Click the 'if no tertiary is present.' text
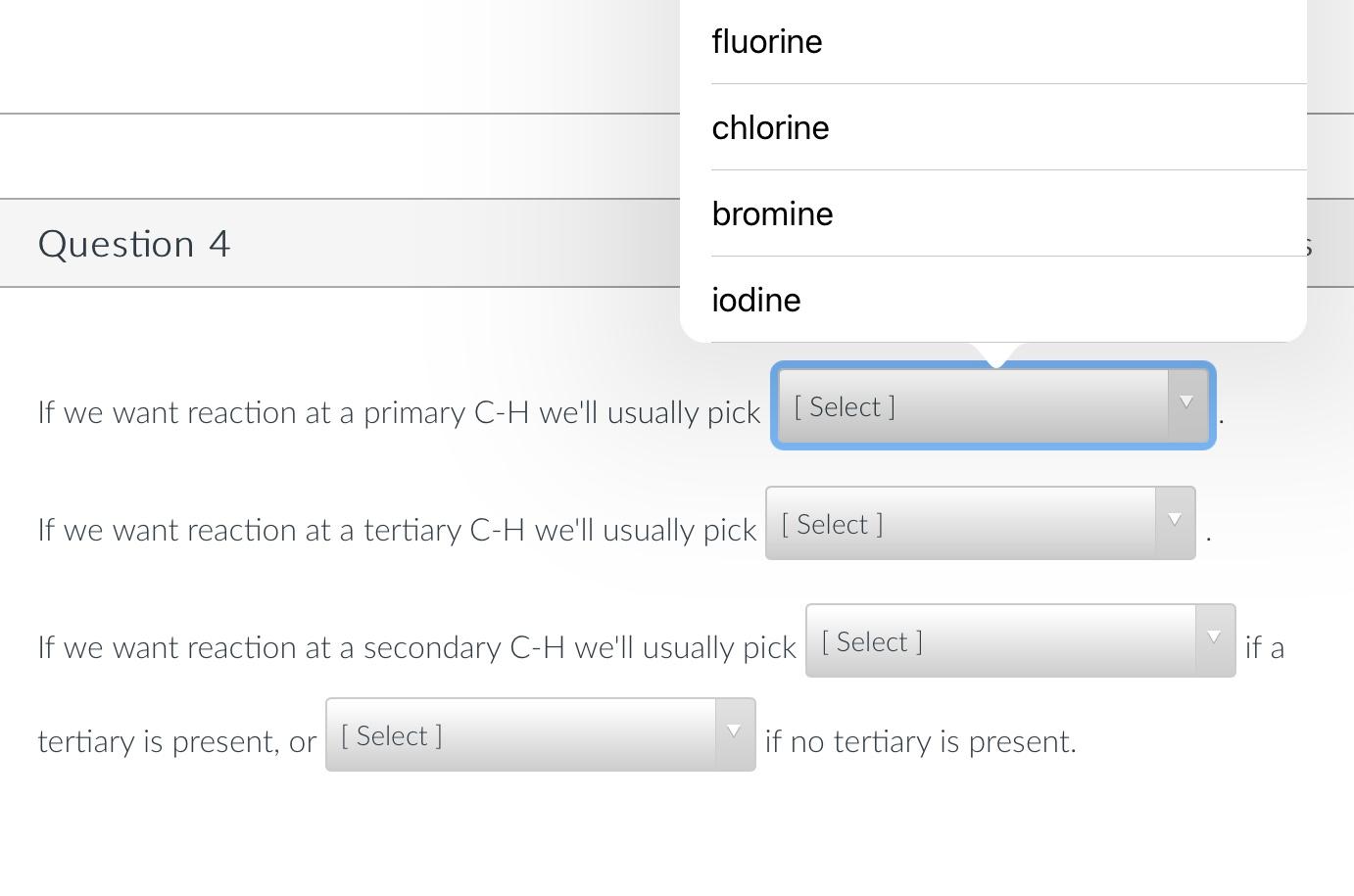 pyautogui.click(x=920, y=742)
